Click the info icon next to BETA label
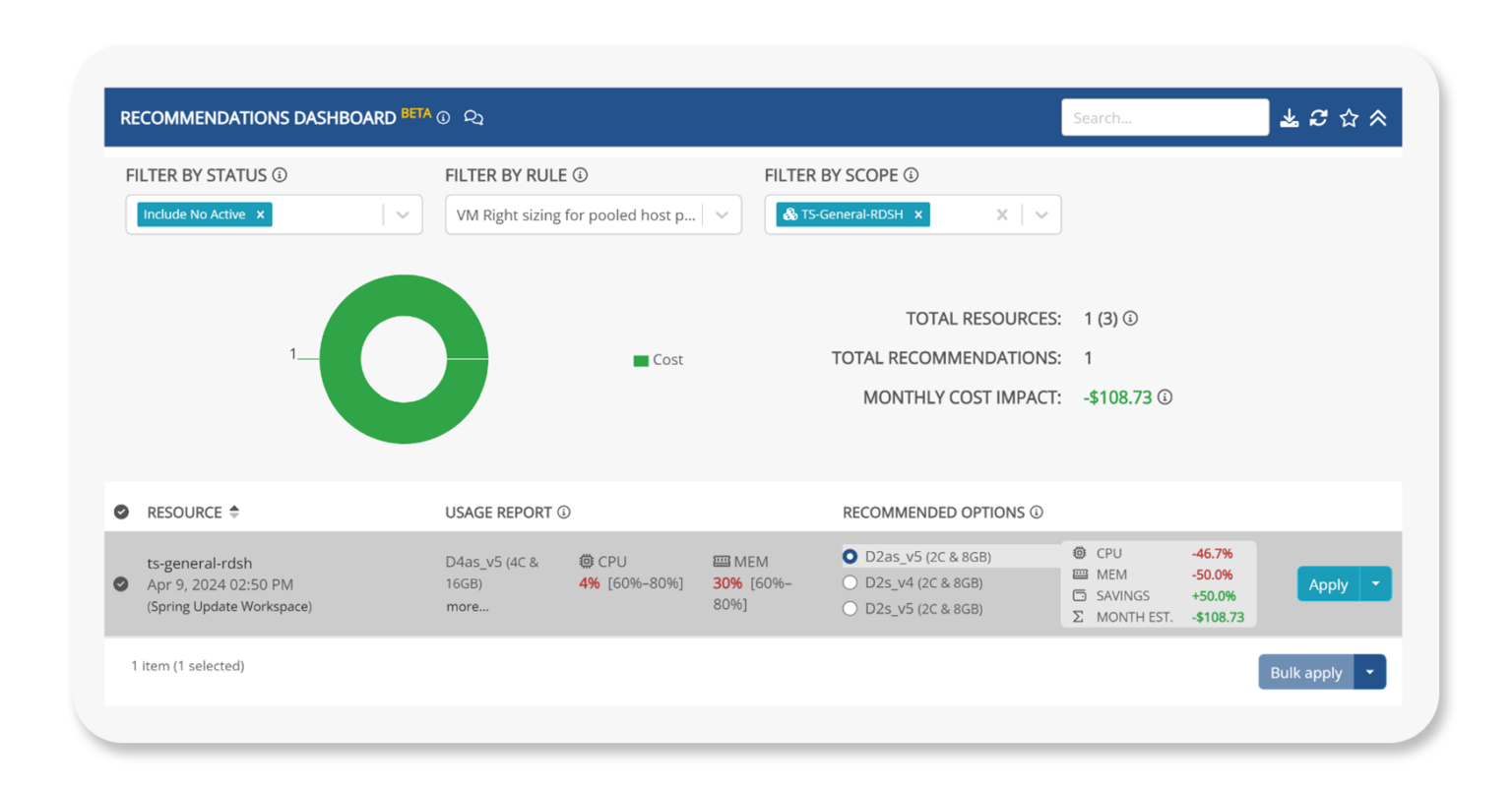The width and height of the screenshot is (1512, 788). point(444,118)
